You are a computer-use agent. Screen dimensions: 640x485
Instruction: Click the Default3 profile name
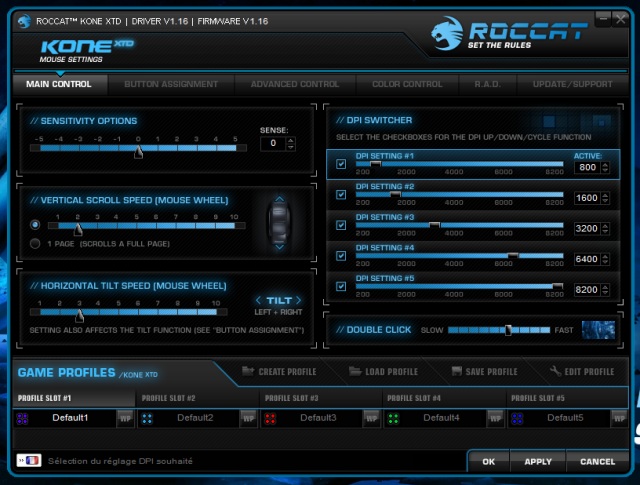(x=318, y=418)
